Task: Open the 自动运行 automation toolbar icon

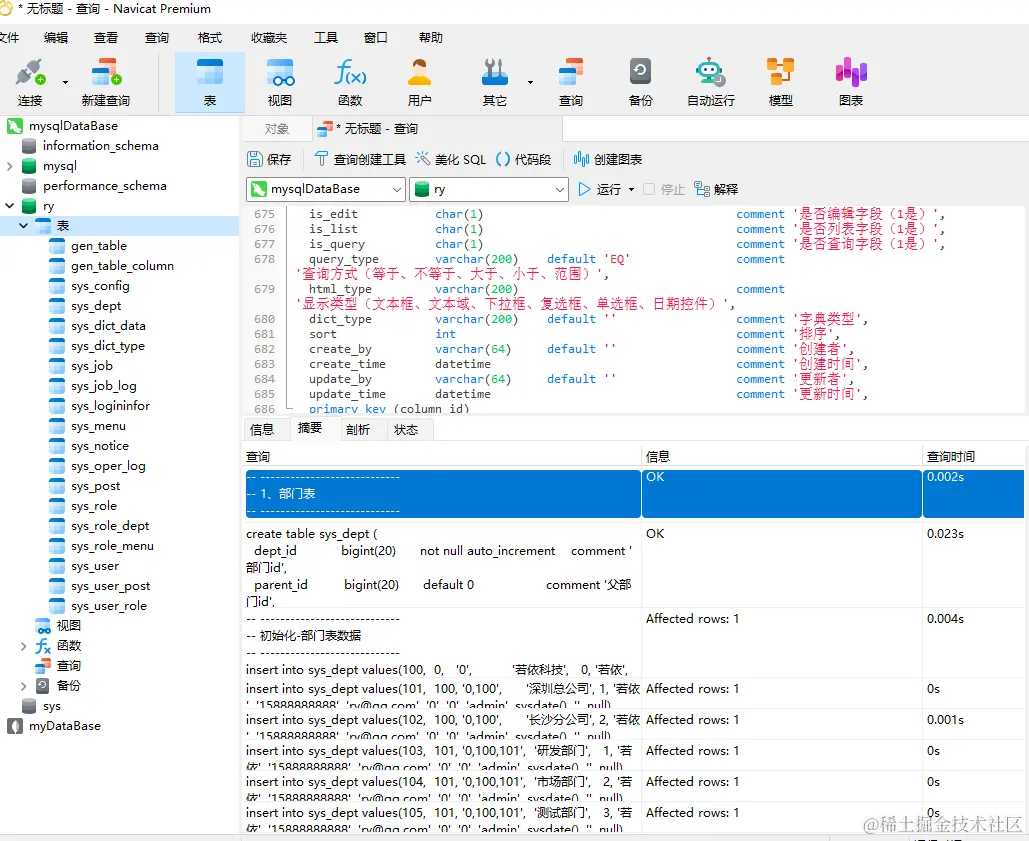Action: pos(711,82)
